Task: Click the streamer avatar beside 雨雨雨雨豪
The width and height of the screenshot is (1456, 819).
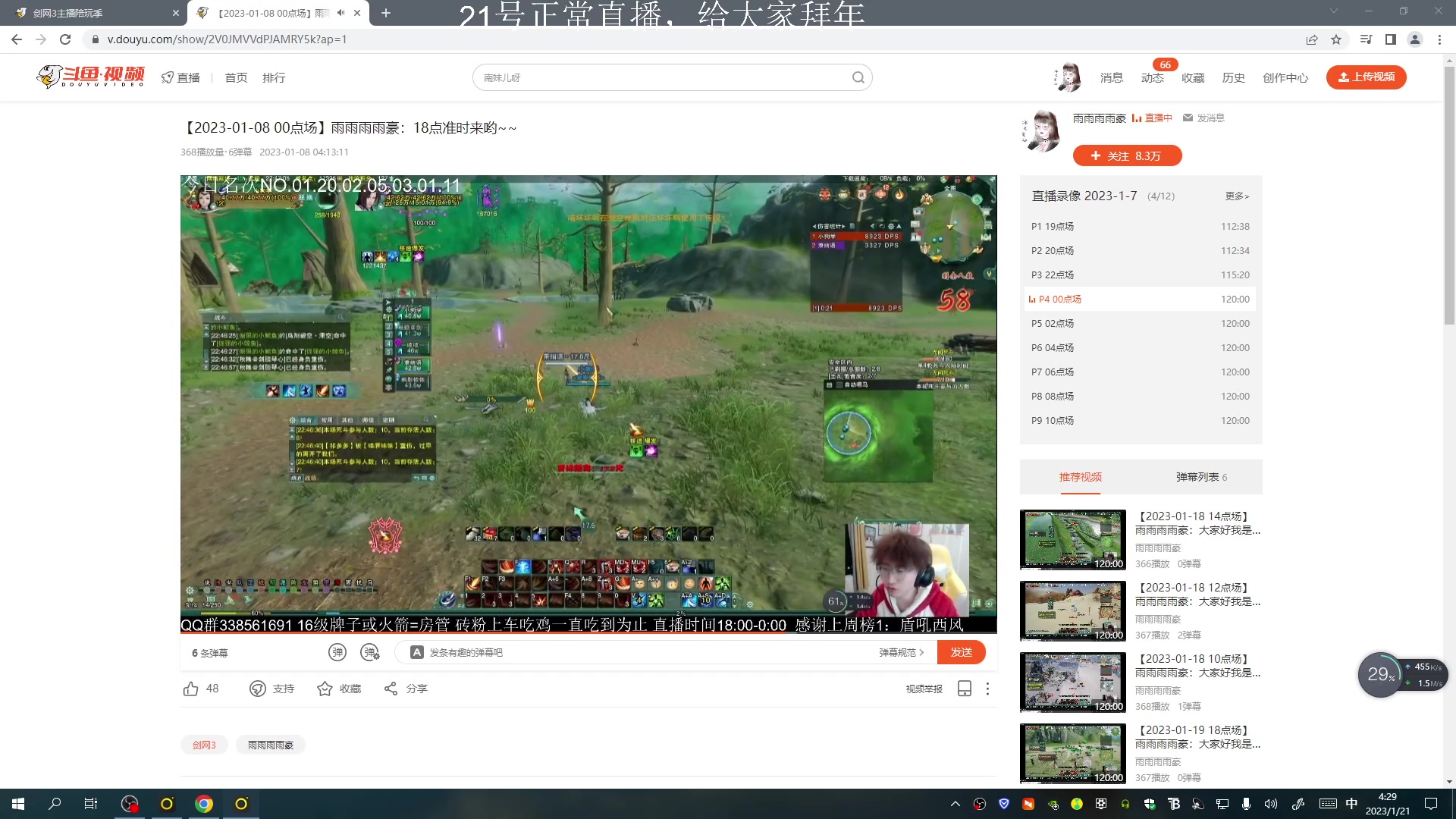Action: click(1041, 131)
